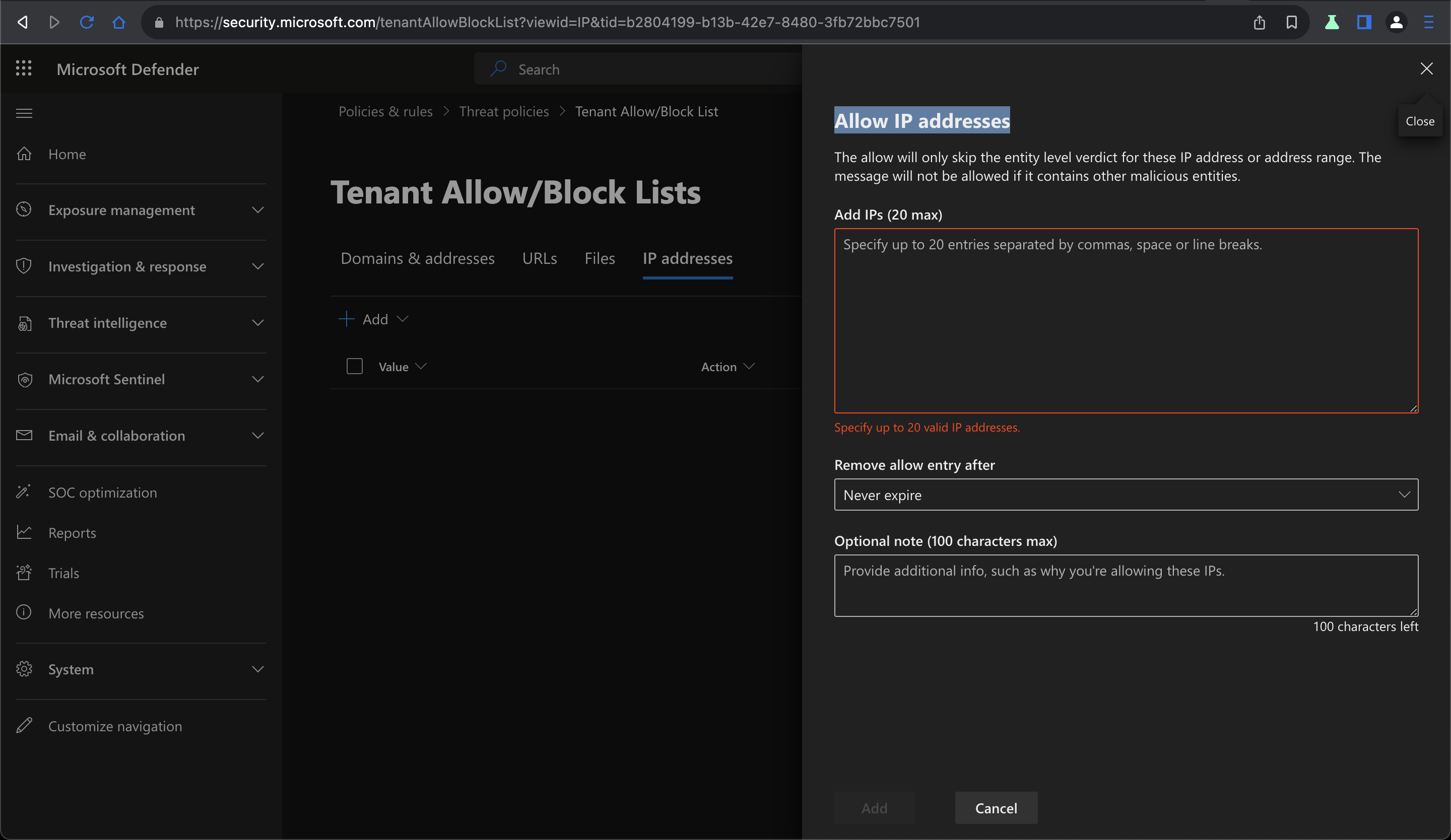Open SOC optimization page
1451x840 pixels.
[x=102, y=492]
